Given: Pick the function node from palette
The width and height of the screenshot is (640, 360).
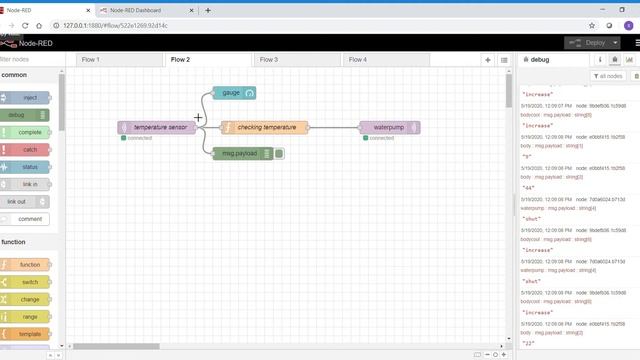Looking at the screenshot, I should pyautogui.click(x=25, y=265).
